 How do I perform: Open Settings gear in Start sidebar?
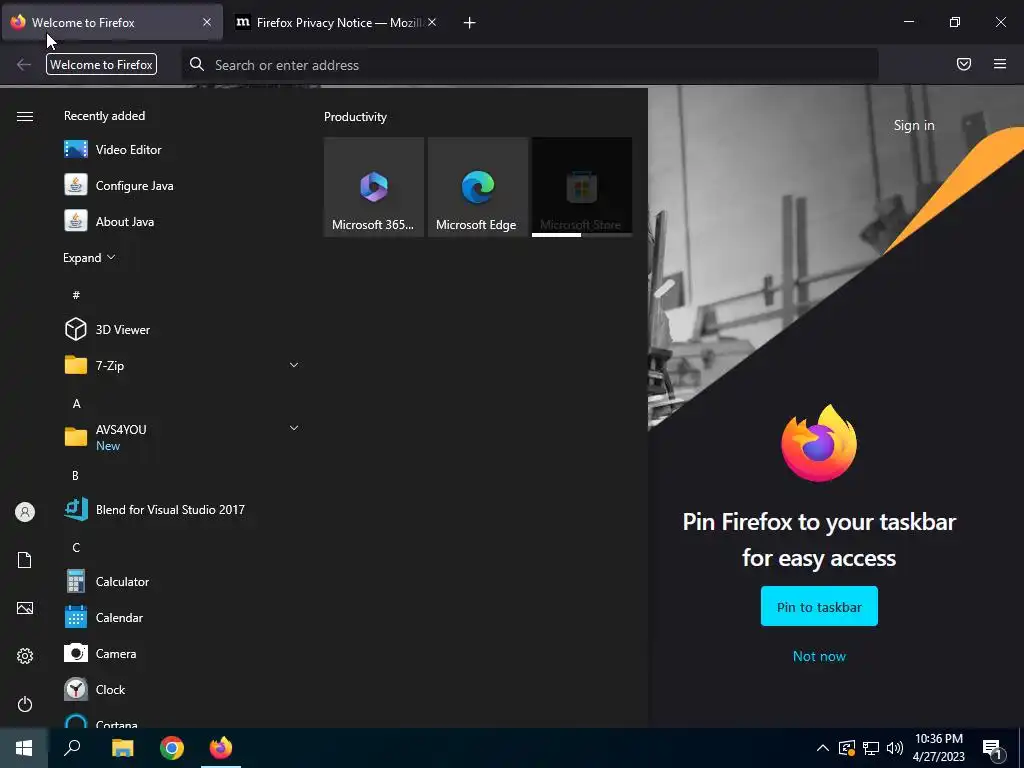point(25,656)
